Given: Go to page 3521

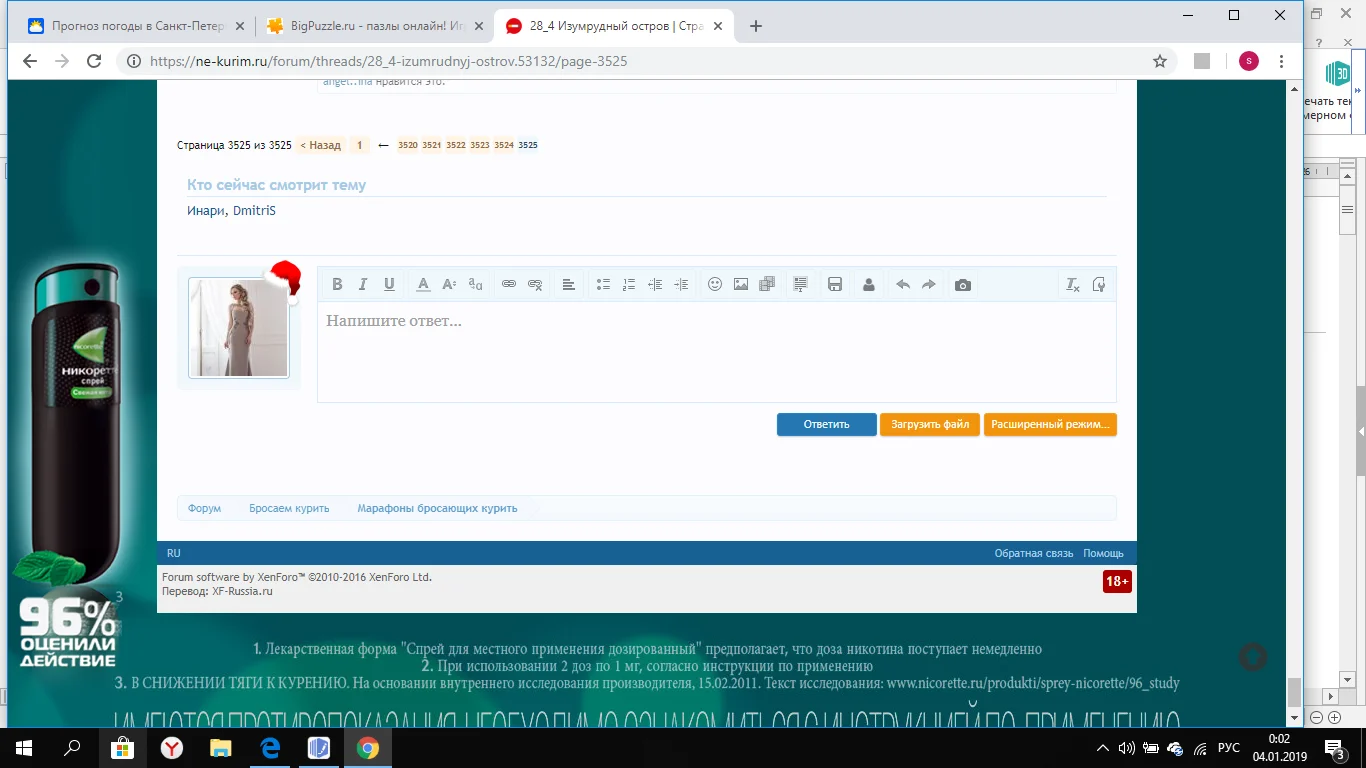Looking at the screenshot, I should pos(432,145).
